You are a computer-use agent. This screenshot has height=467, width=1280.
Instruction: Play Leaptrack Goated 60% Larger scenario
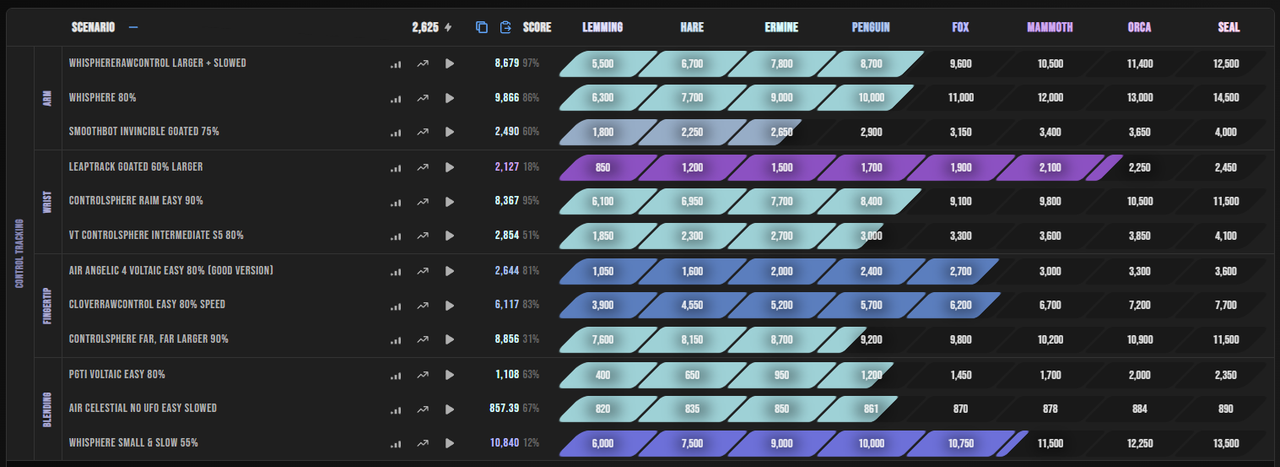(x=449, y=167)
